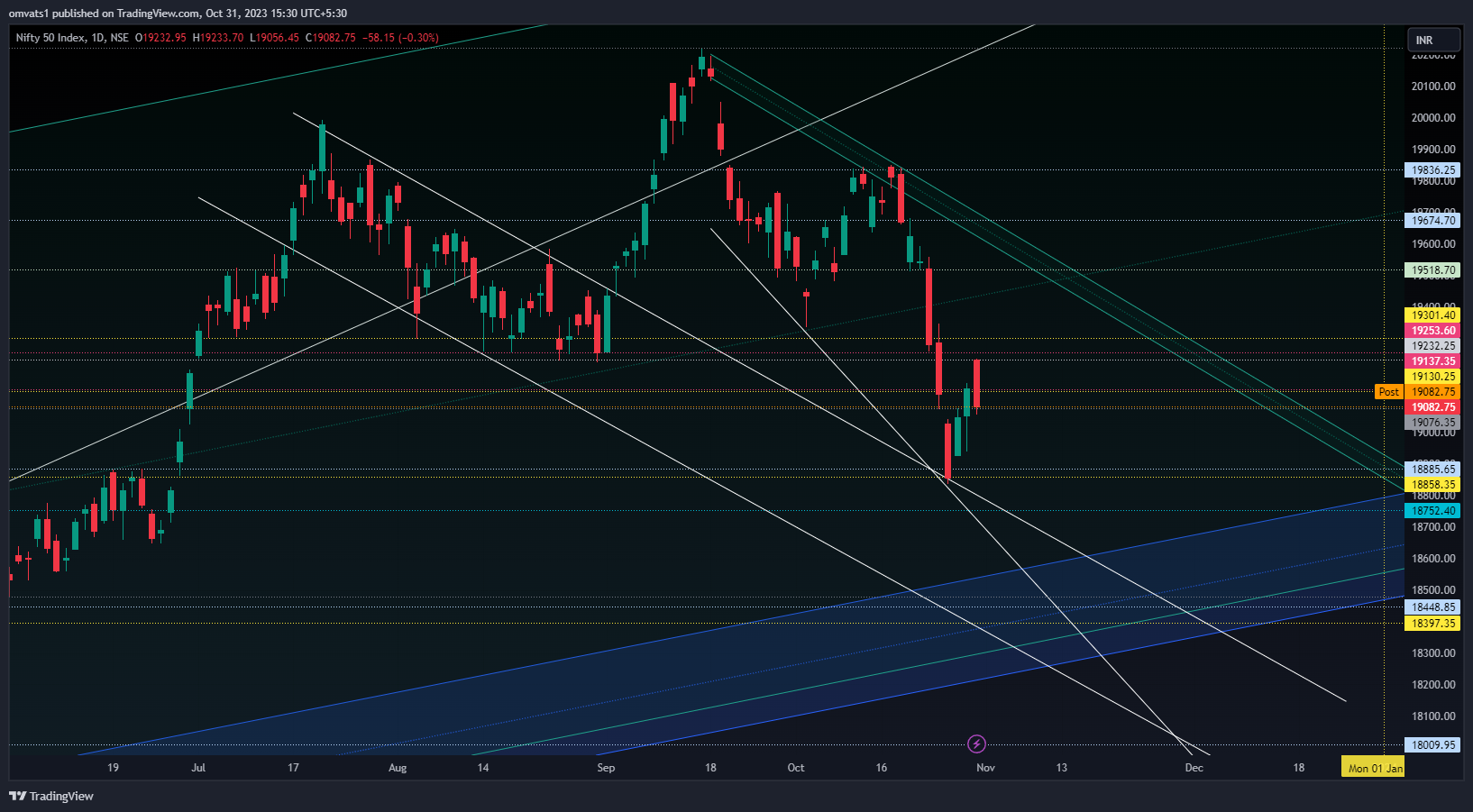This screenshot has height=812, width=1473.
Task: Click the 18700.00 price axis tick
Action: pos(1433,526)
